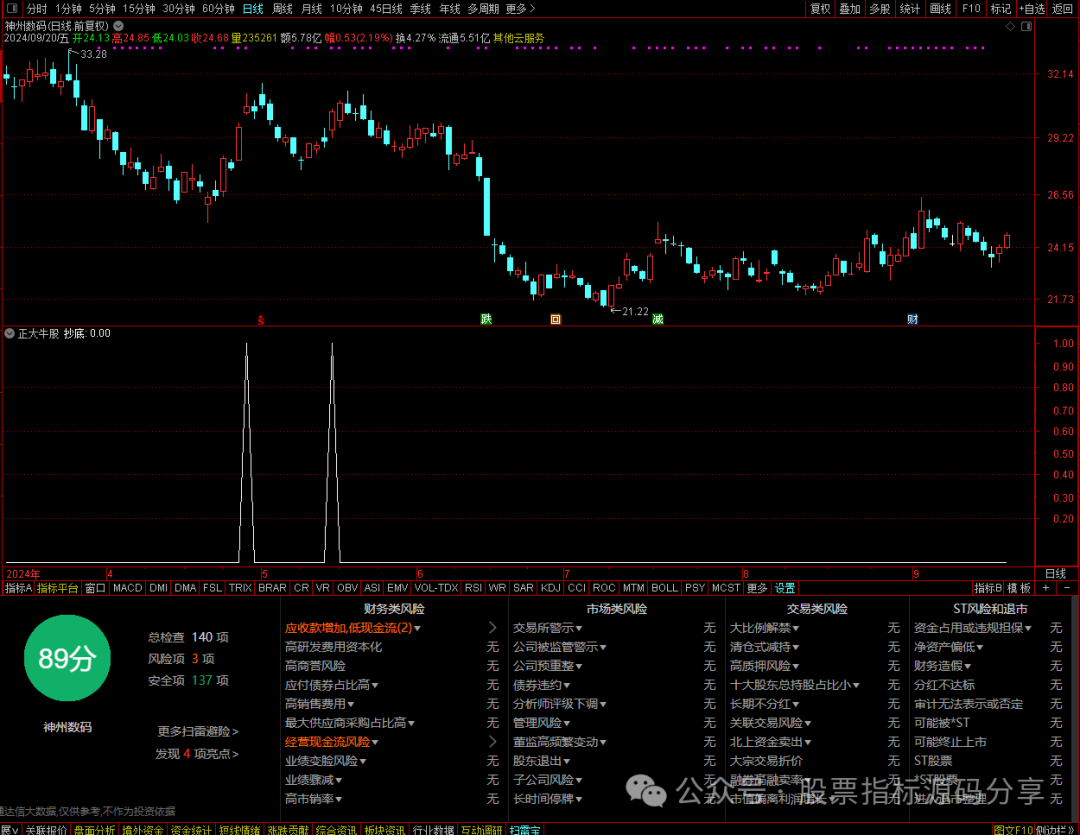
Task: Select the MACD indicator tab
Action: pos(127,588)
